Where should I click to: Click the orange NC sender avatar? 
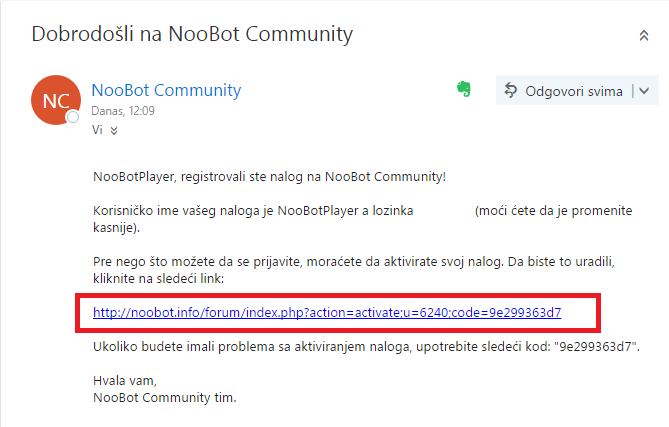click(54, 100)
